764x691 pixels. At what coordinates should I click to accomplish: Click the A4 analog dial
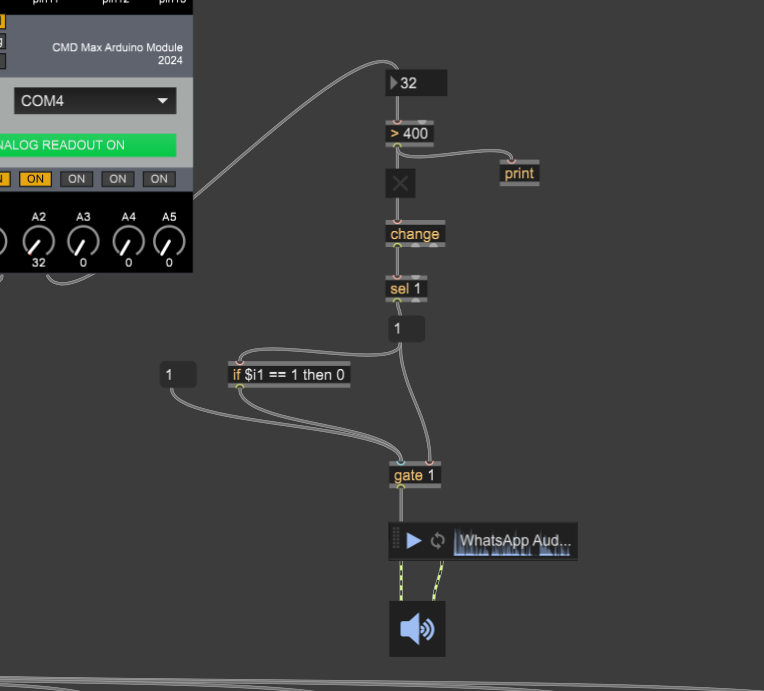pos(128,241)
